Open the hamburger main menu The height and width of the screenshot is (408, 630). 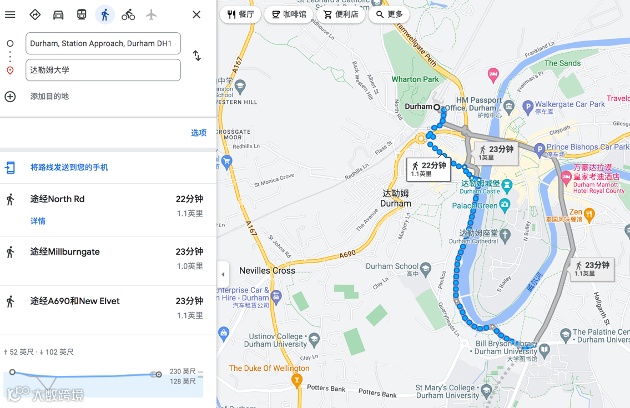coord(10,15)
